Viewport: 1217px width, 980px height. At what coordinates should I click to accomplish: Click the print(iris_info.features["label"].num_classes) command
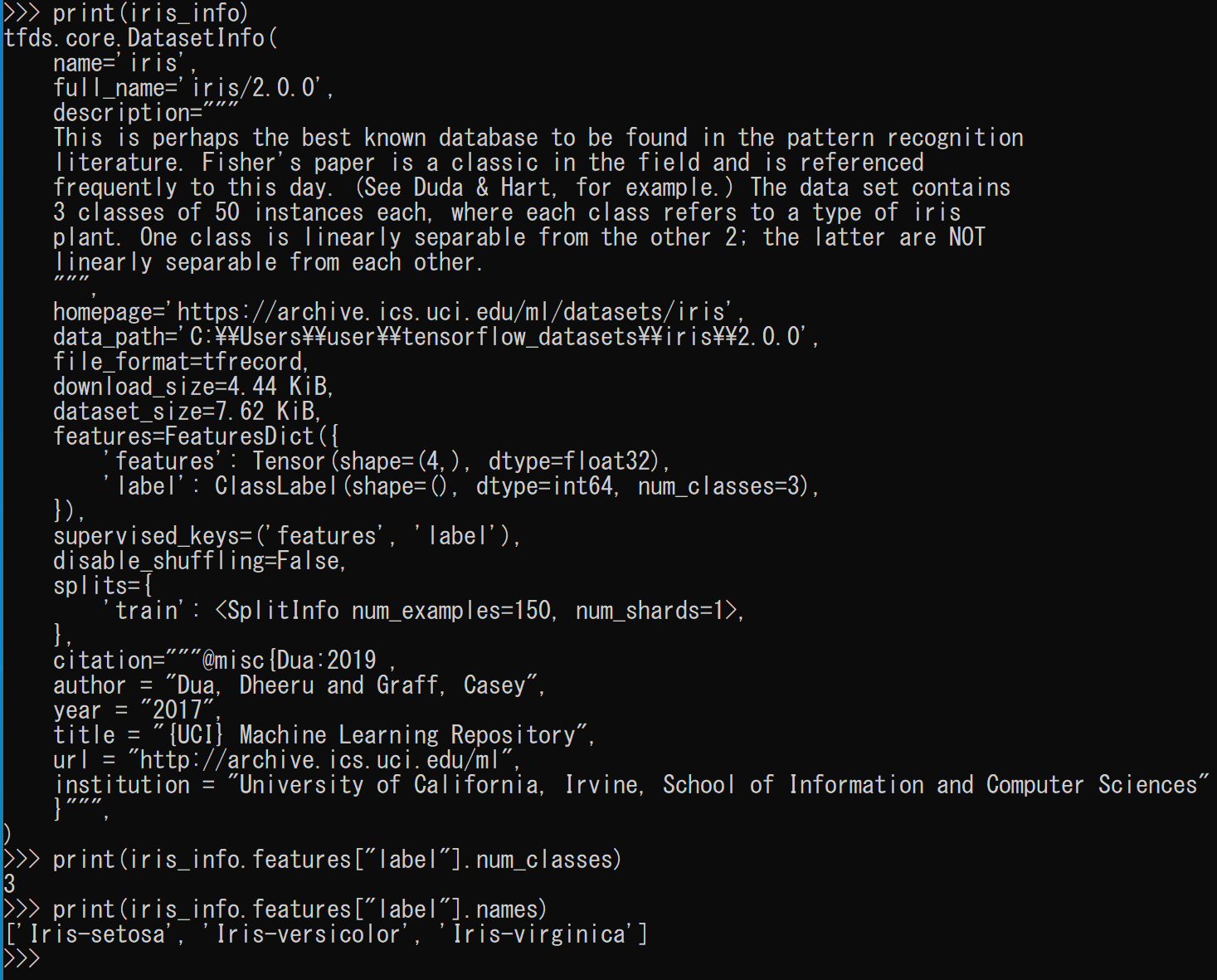(314, 860)
